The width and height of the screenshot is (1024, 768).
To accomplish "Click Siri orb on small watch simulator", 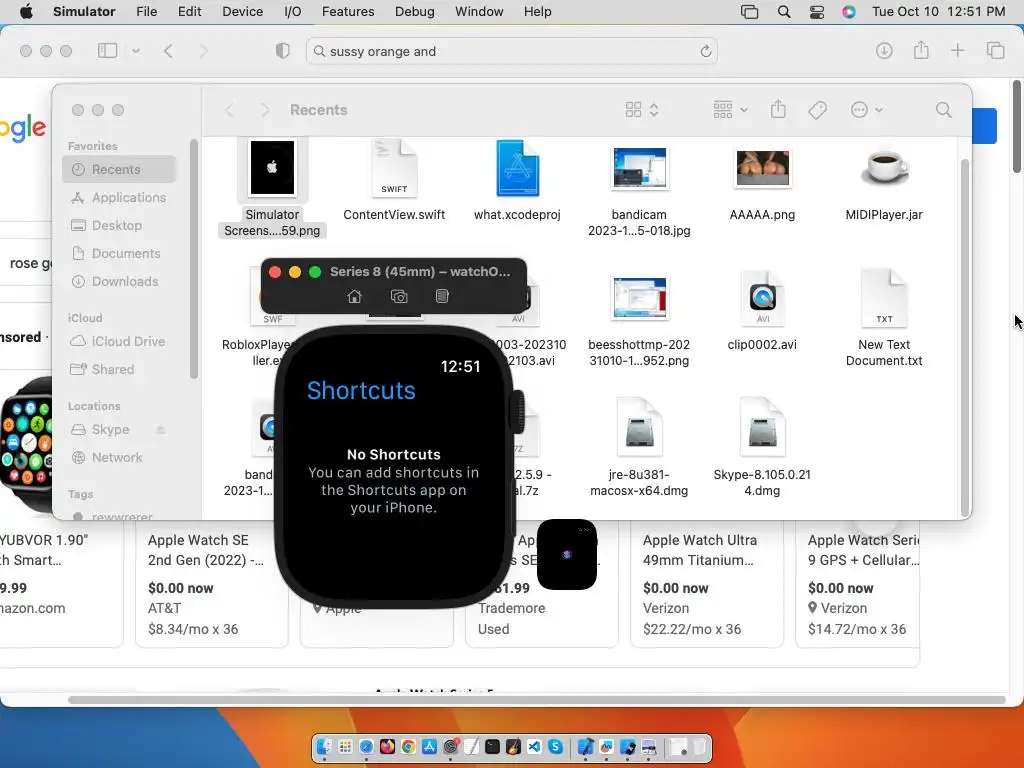I will (x=567, y=554).
